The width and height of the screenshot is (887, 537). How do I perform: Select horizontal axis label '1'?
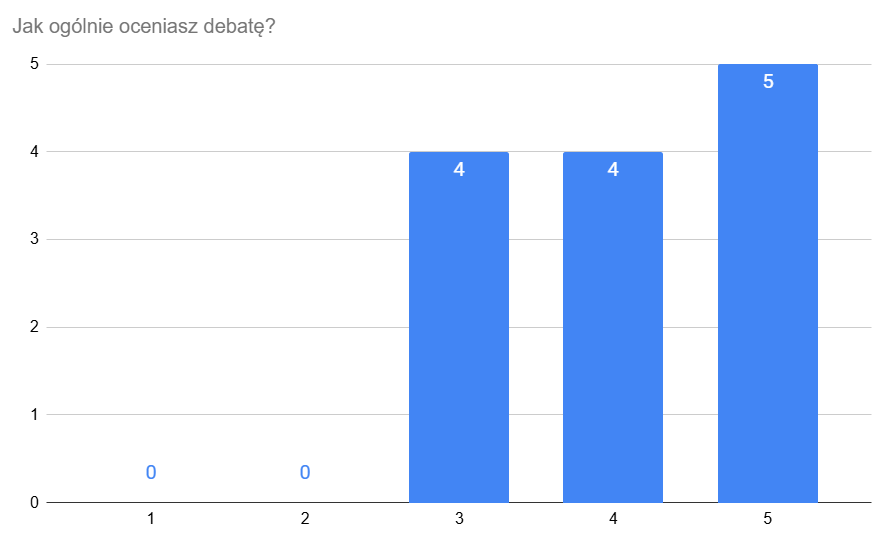151,519
